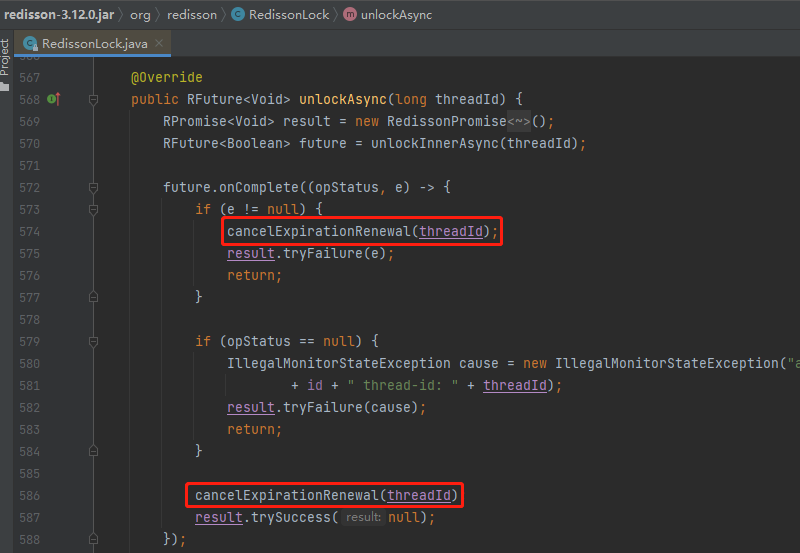
Task: Click line number 568 in the gutter
Action: [29, 99]
